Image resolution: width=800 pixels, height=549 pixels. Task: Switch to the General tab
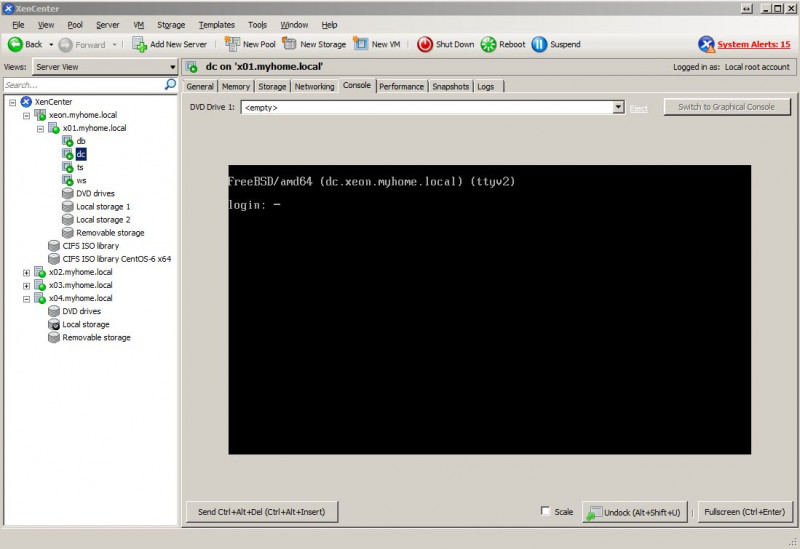point(200,86)
